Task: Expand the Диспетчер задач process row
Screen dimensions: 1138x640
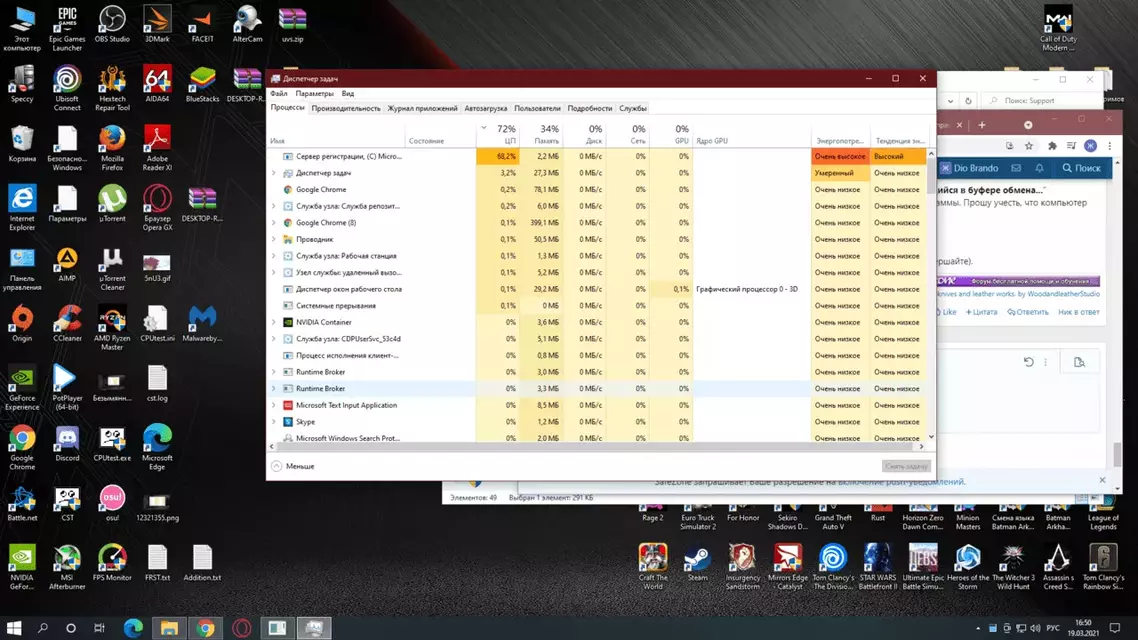Action: [274, 173]
